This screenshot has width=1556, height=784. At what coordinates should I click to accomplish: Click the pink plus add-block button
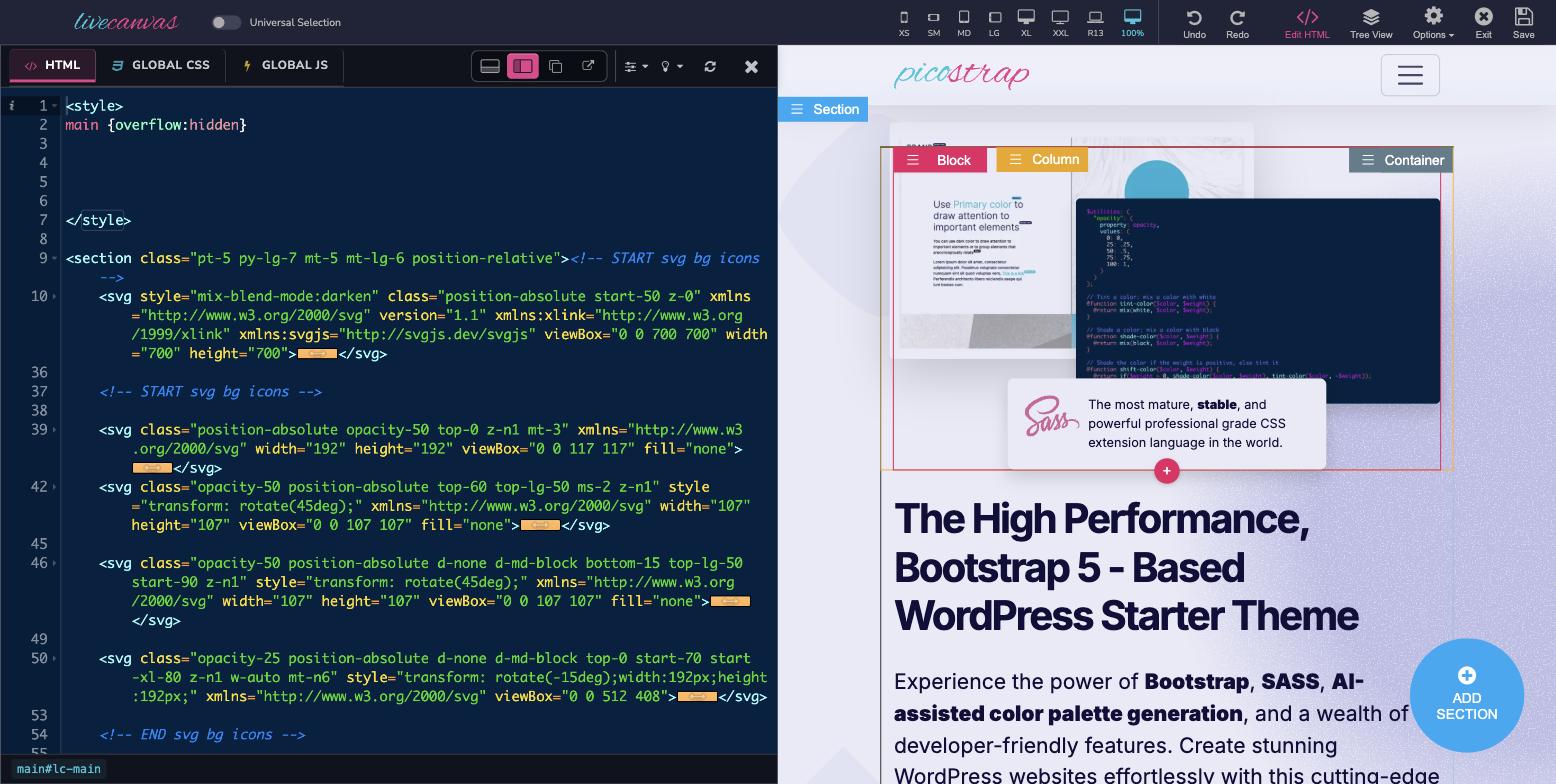(x=1166, y=471)
